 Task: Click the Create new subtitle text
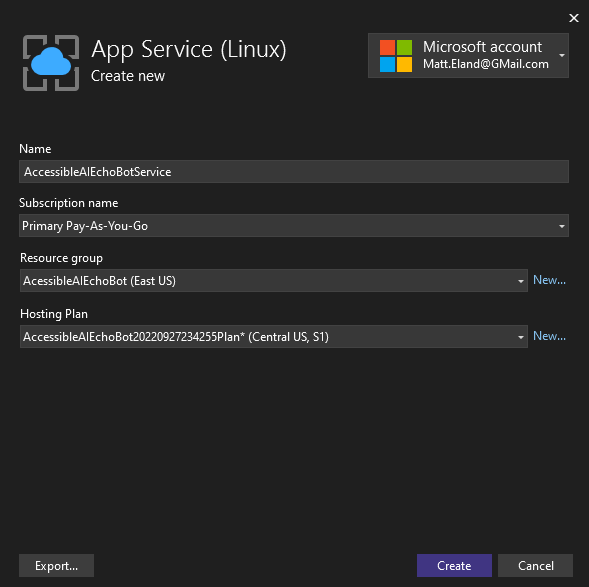[x=128, y=76]
